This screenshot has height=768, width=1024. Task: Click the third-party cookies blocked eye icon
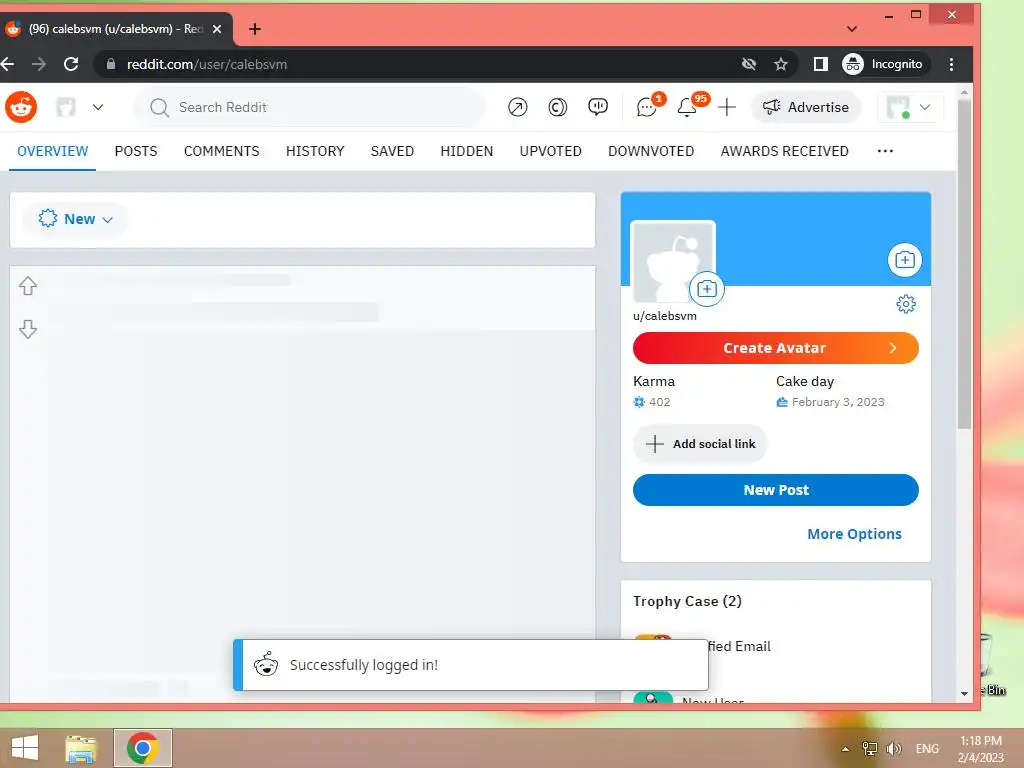point(749,64)
